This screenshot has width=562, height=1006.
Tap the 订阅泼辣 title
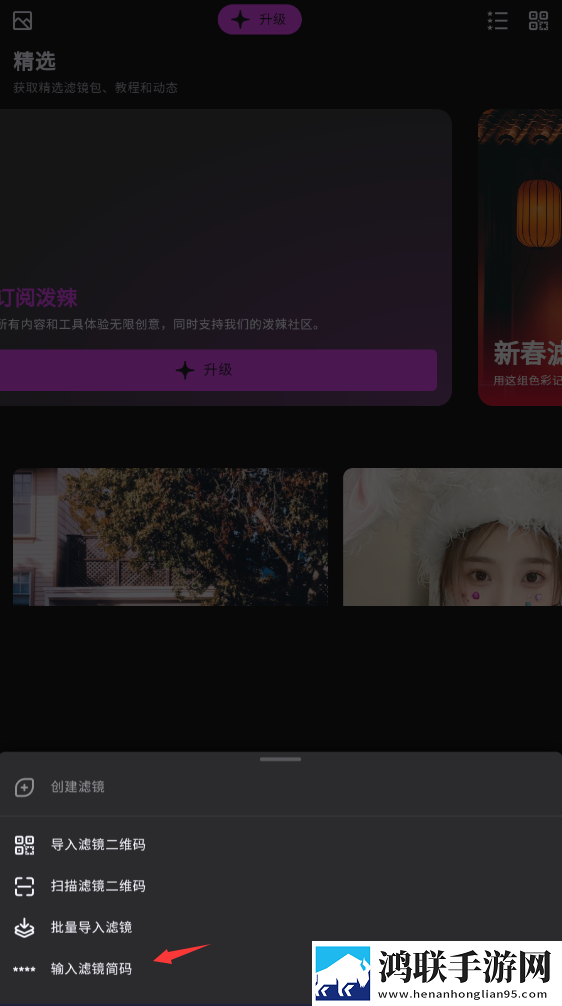coord(38,298)
